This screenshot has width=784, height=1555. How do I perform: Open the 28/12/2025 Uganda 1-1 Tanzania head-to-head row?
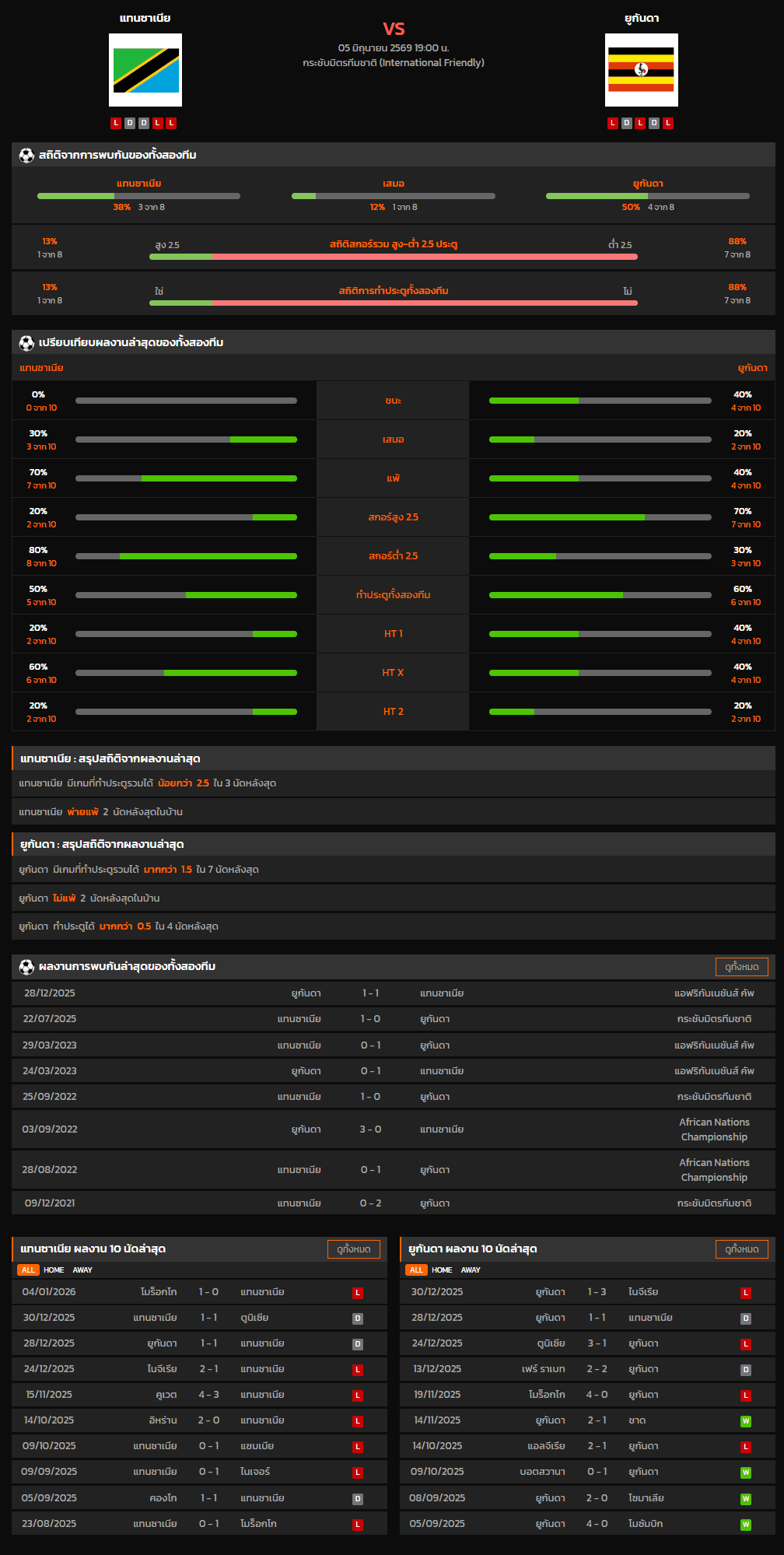394,993
